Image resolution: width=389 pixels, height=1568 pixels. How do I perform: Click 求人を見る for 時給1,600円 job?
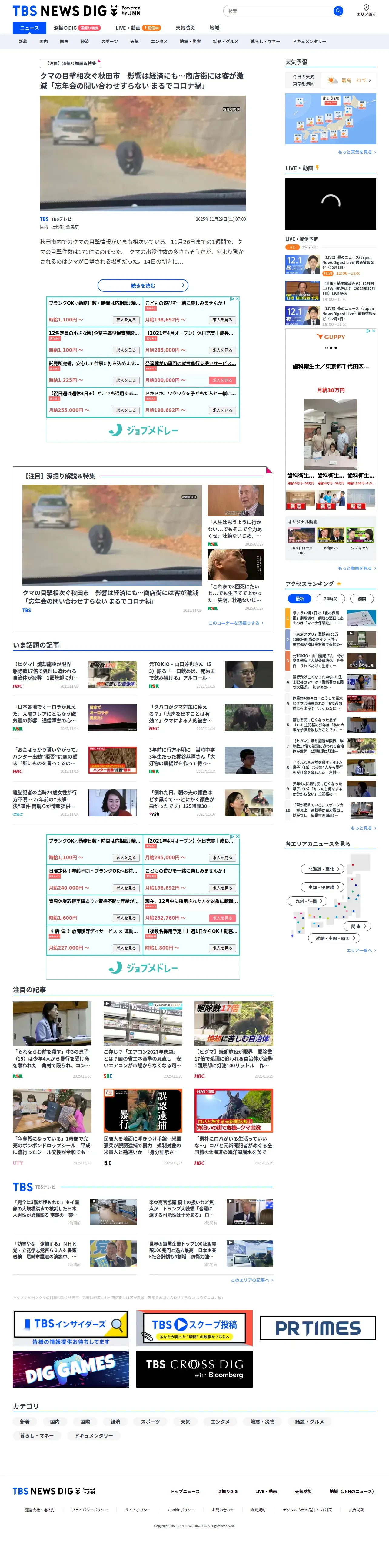pos(126,919)
